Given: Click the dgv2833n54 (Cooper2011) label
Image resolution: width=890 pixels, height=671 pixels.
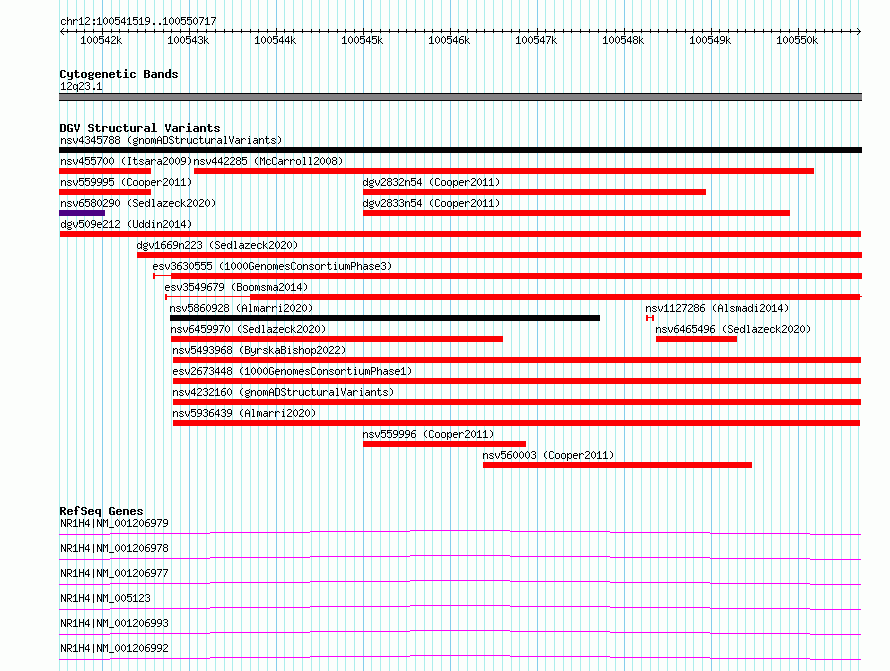Looking at the screenshot, I should point(431,203).
